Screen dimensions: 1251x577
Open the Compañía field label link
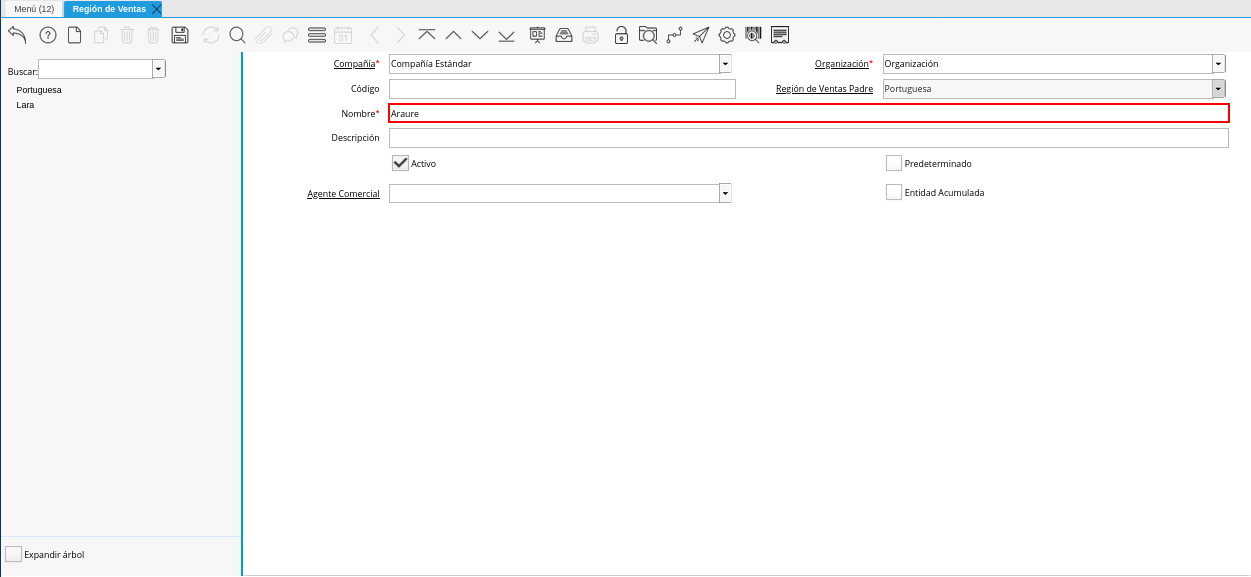point(354,64)
